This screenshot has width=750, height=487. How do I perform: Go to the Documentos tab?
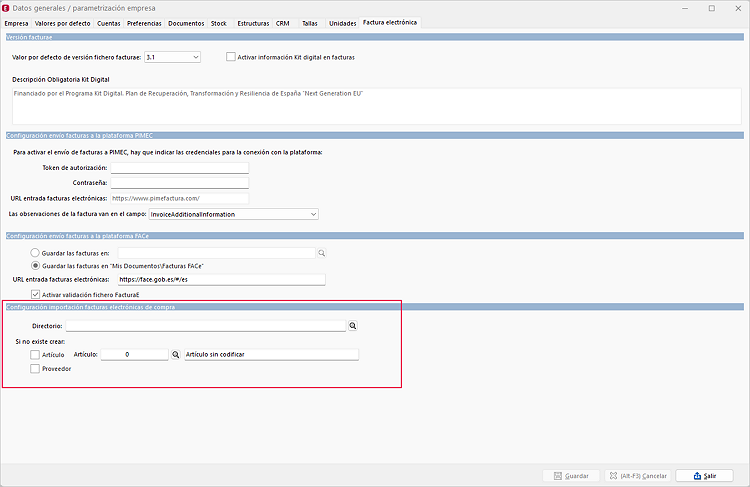click(x=186, y=23)
